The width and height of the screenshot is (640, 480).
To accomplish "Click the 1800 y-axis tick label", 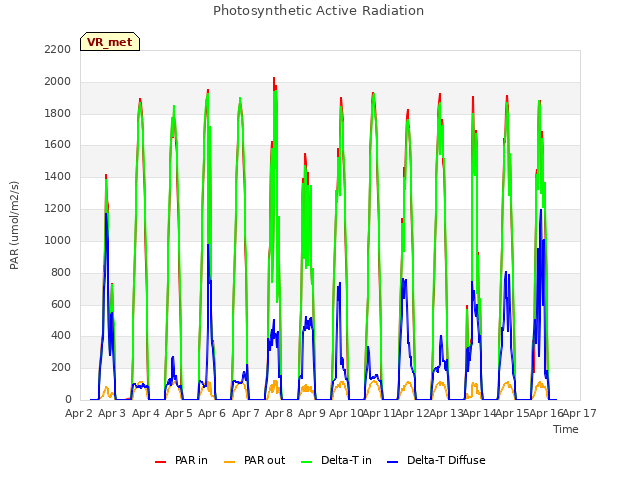I will pyautogui.click(x=58, y=113).
